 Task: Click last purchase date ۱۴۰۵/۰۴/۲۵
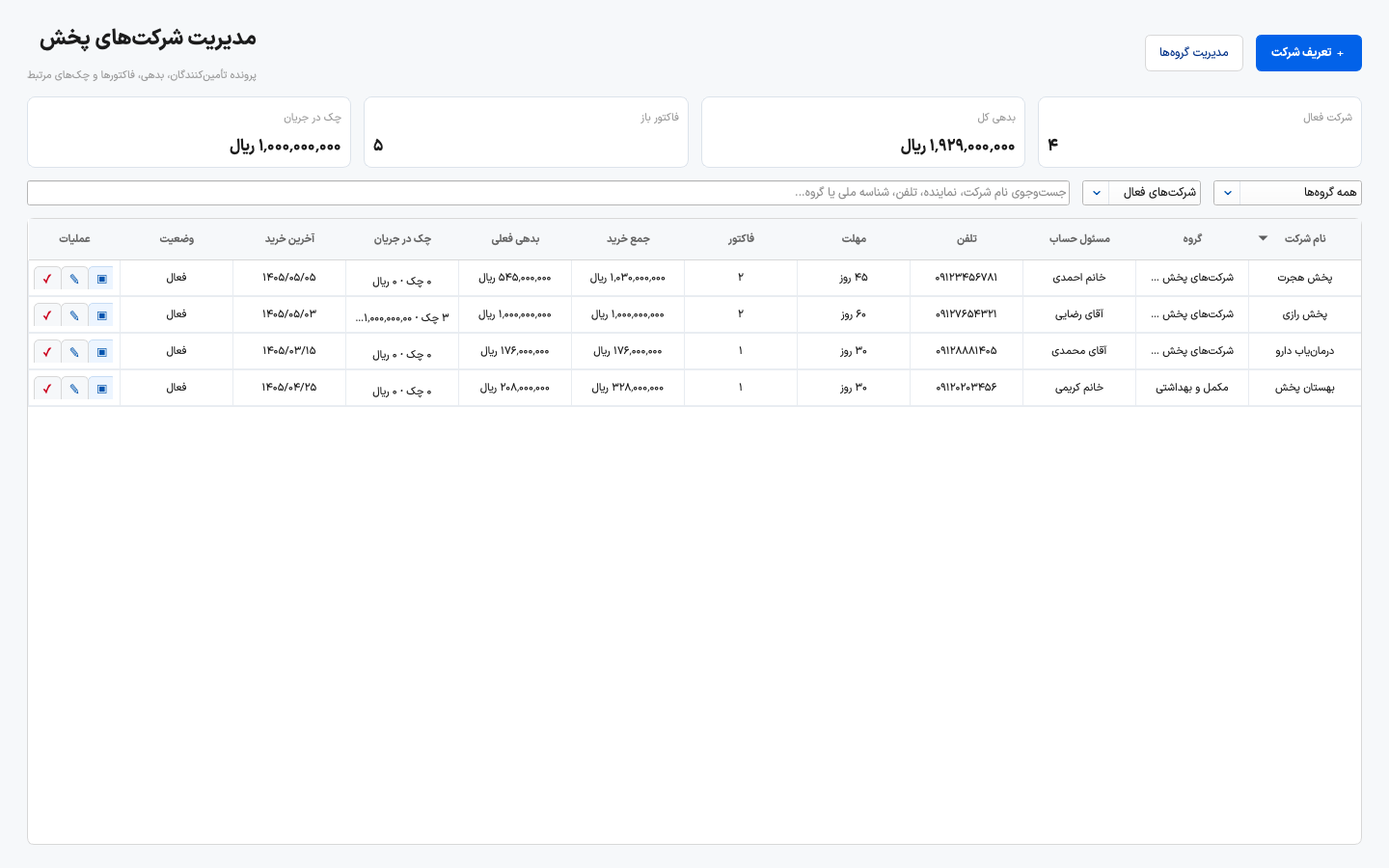coord(289,388)
